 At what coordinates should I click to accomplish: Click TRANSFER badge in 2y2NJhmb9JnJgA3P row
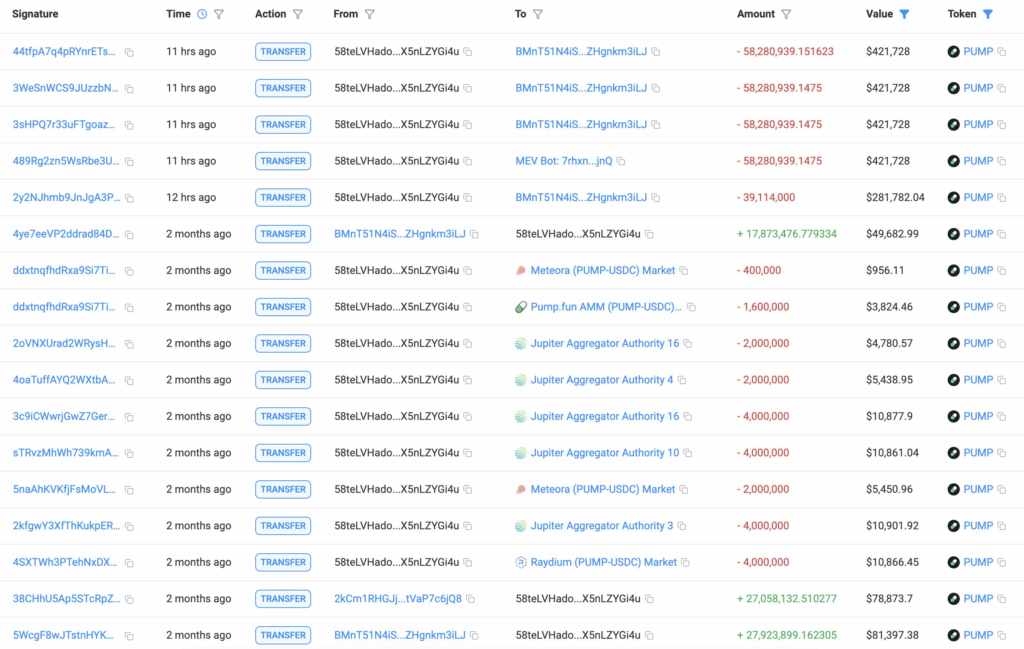283,197
